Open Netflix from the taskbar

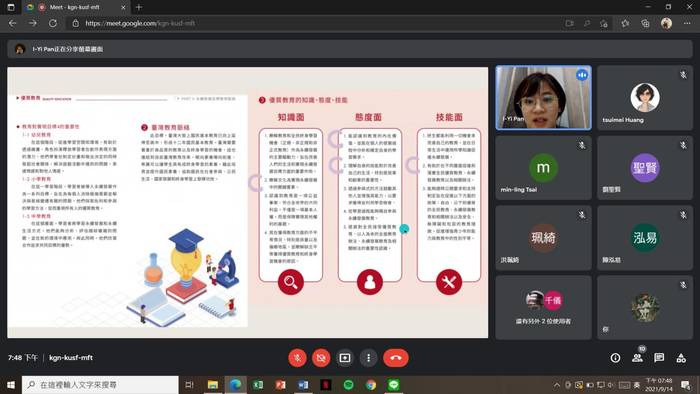coord(326,385)
